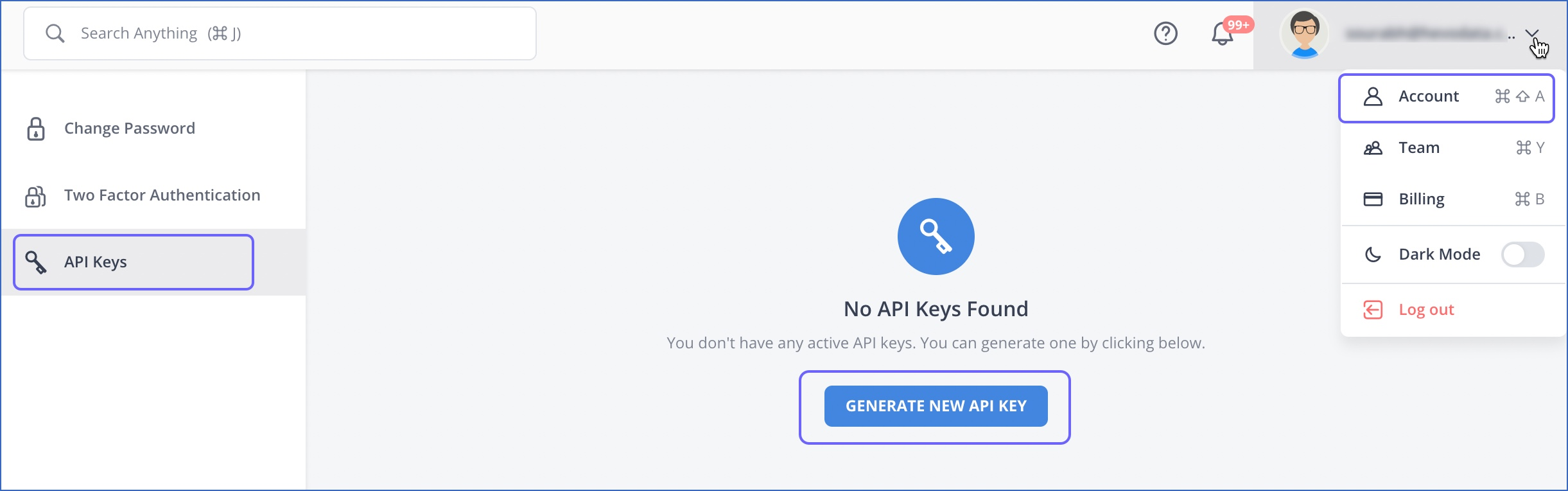This screenshot has width=1568, height=491.
Task: Click the user avatar picture
Action: (1304, 34)
